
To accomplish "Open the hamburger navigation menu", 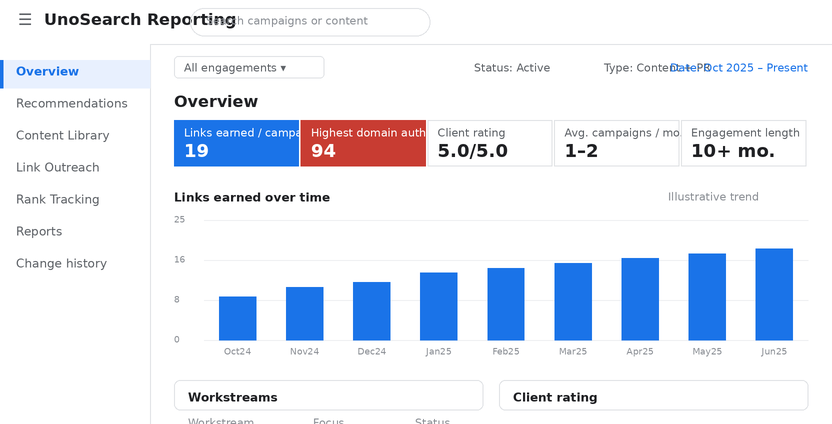I will click(25, 20).
